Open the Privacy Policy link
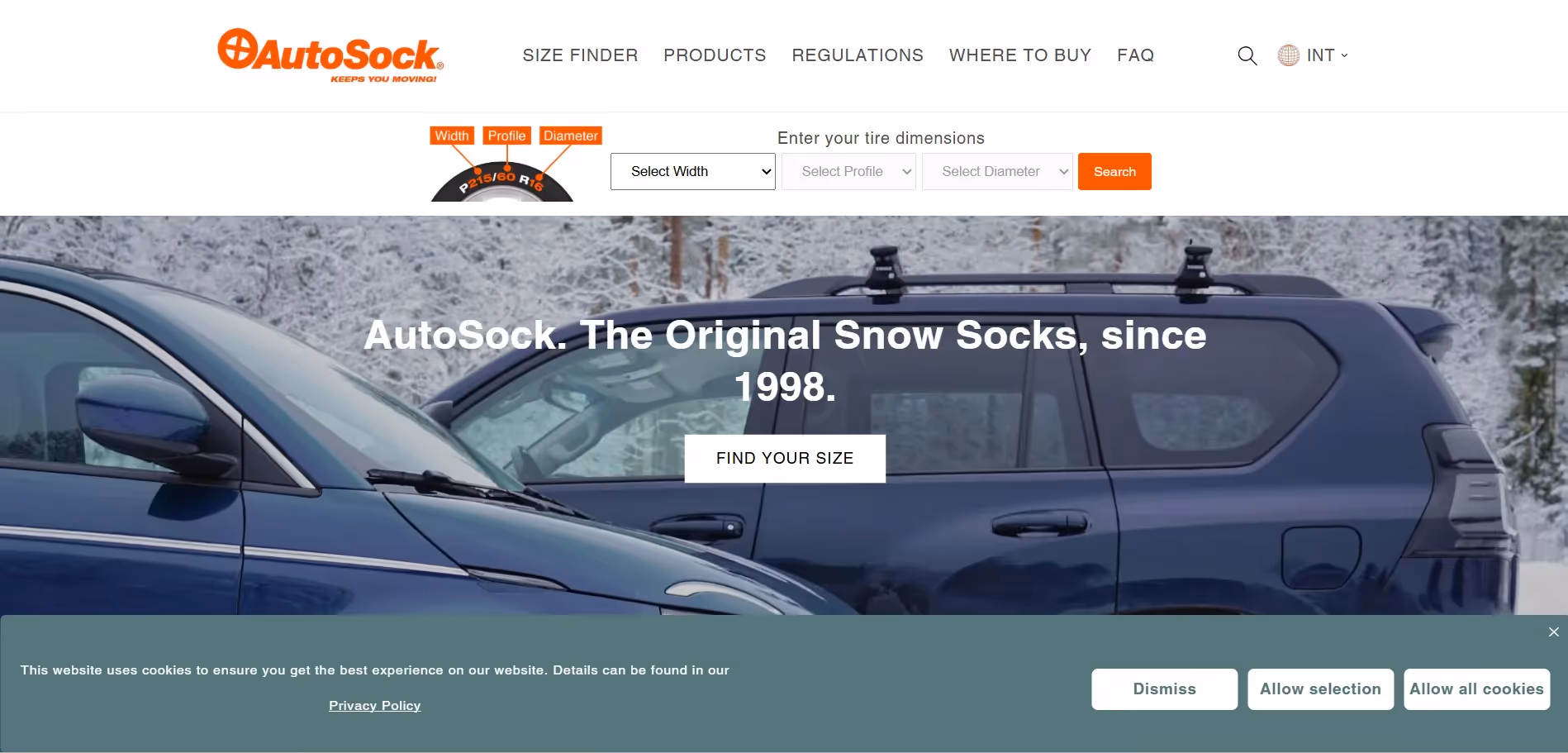Screen dimensions: 1568x753 (374, 705)
